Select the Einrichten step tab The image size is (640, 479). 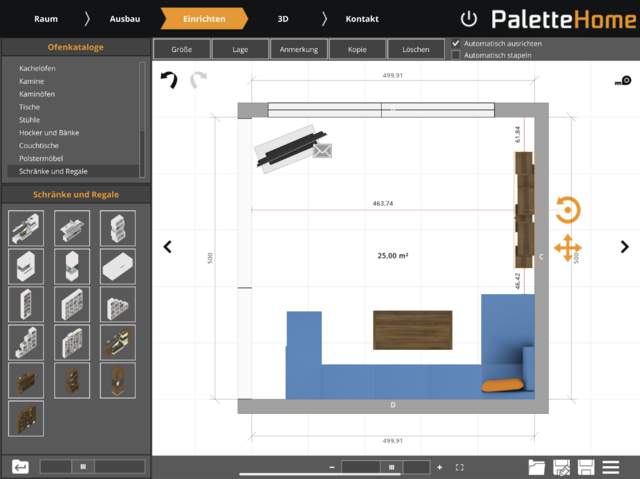[204, 19]
